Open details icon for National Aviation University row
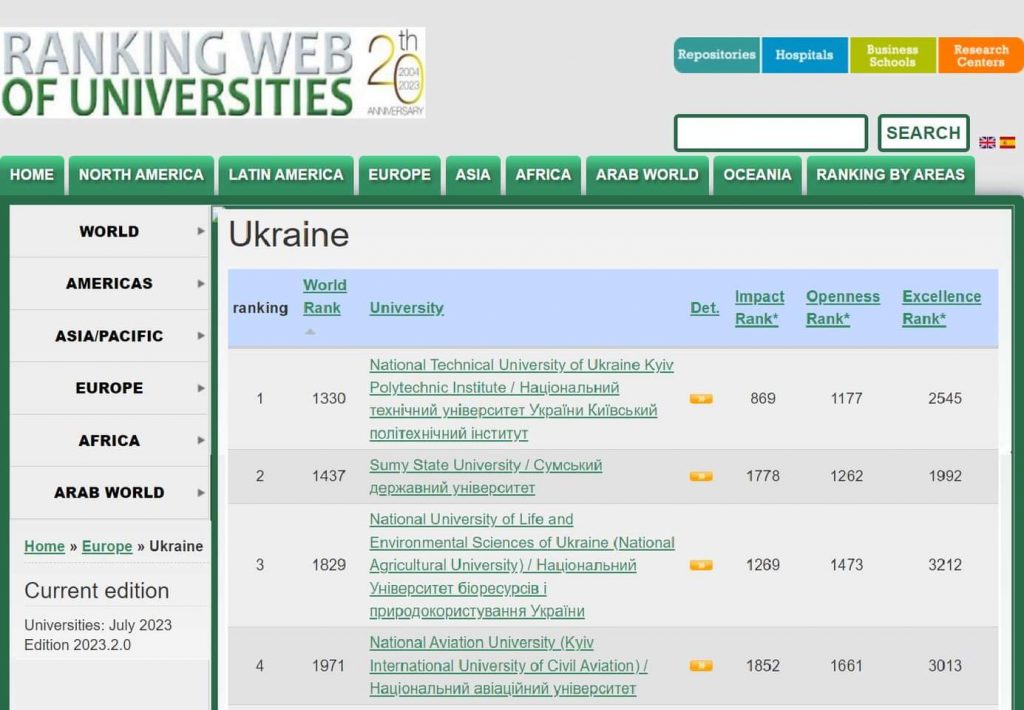 (701, 666)
